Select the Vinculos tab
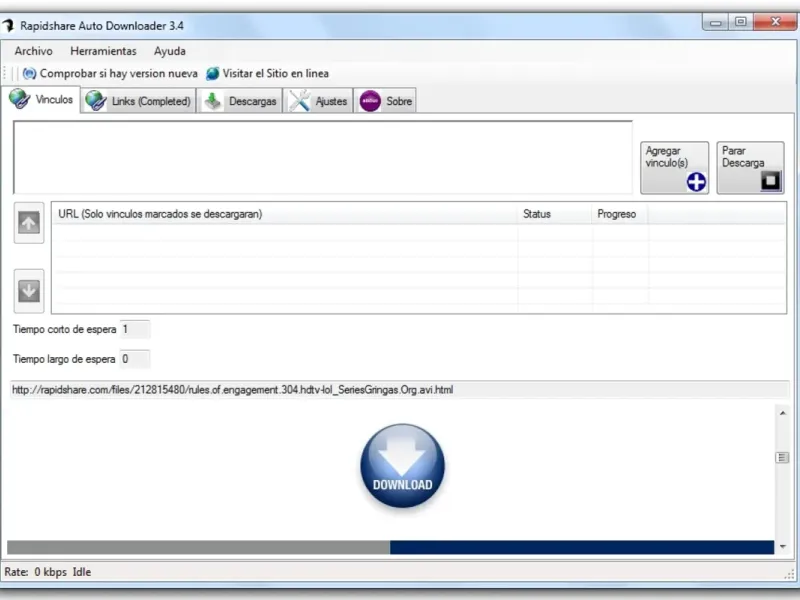The height and width of the screenshot is (600, 800). [41, 99]
